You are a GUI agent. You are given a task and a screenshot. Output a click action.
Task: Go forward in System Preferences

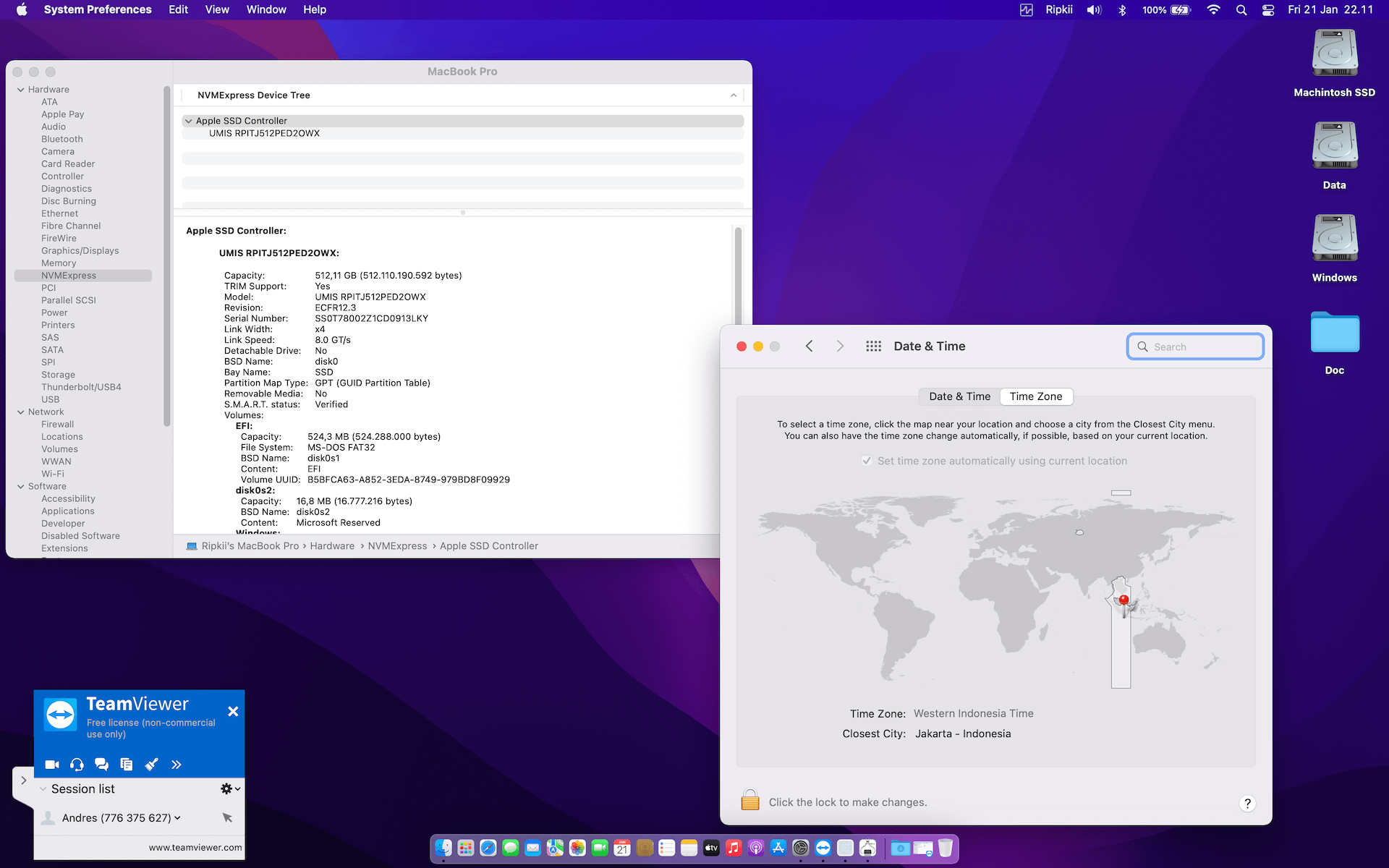tap(840, 346)
